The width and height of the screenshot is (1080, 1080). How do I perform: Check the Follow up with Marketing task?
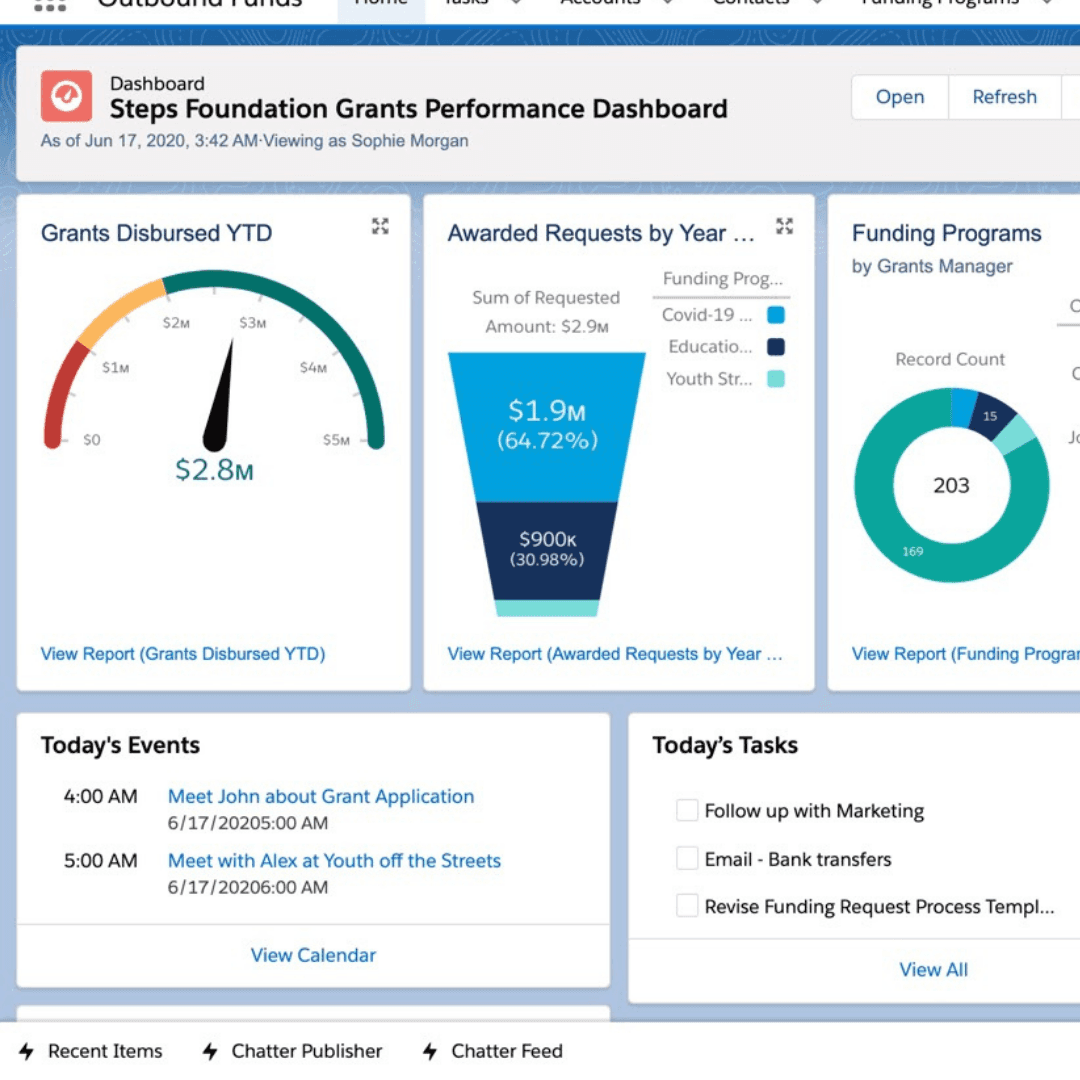[x=687, y=810]
